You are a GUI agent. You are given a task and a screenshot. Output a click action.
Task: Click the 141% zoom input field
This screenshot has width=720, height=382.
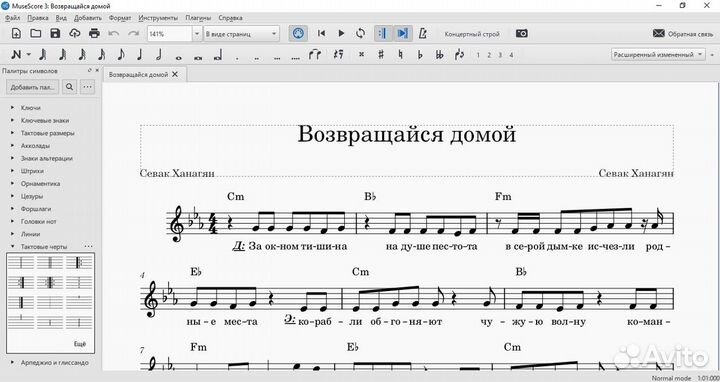(x=169, y=34)
